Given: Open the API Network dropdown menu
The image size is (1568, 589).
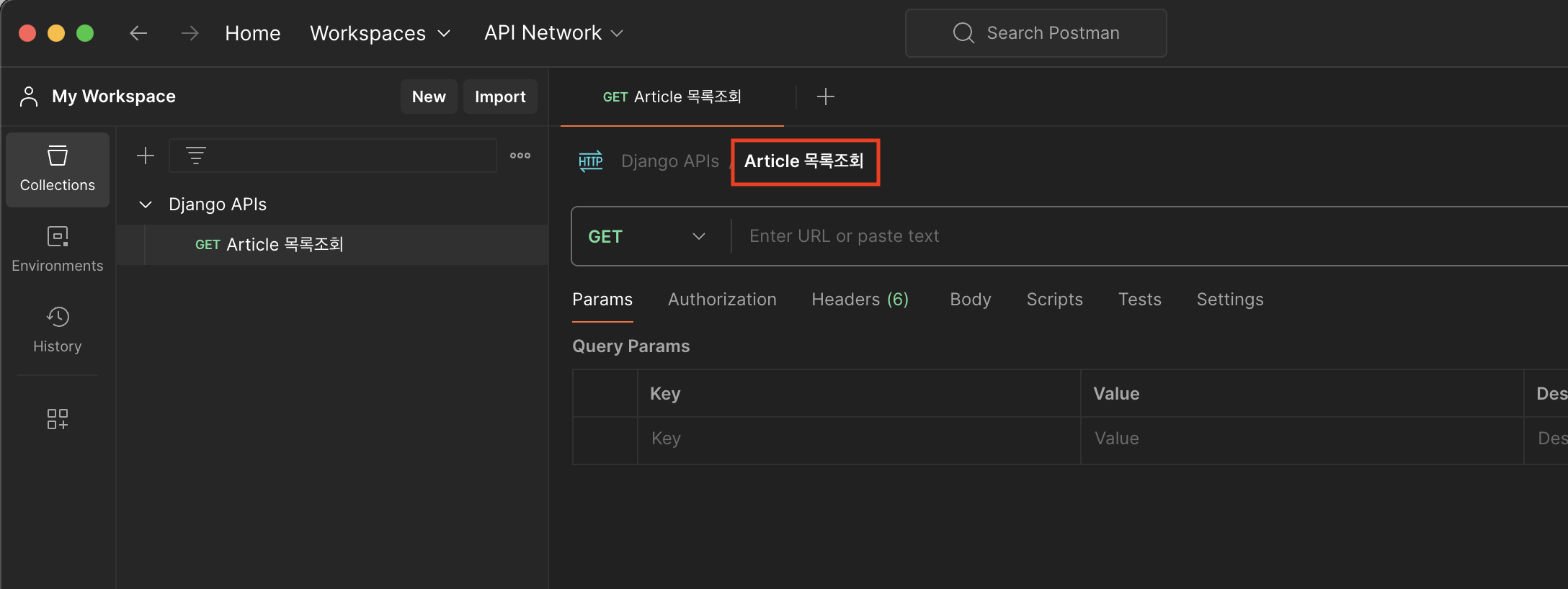Looking at the screenshot, I should [553, 33].
